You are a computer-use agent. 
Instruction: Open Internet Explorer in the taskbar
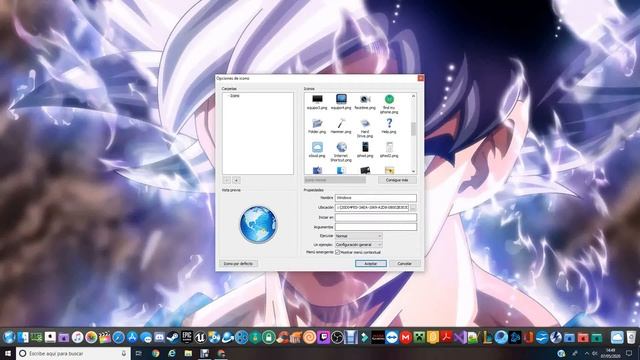pyautogui.click(x=172, y=353)
